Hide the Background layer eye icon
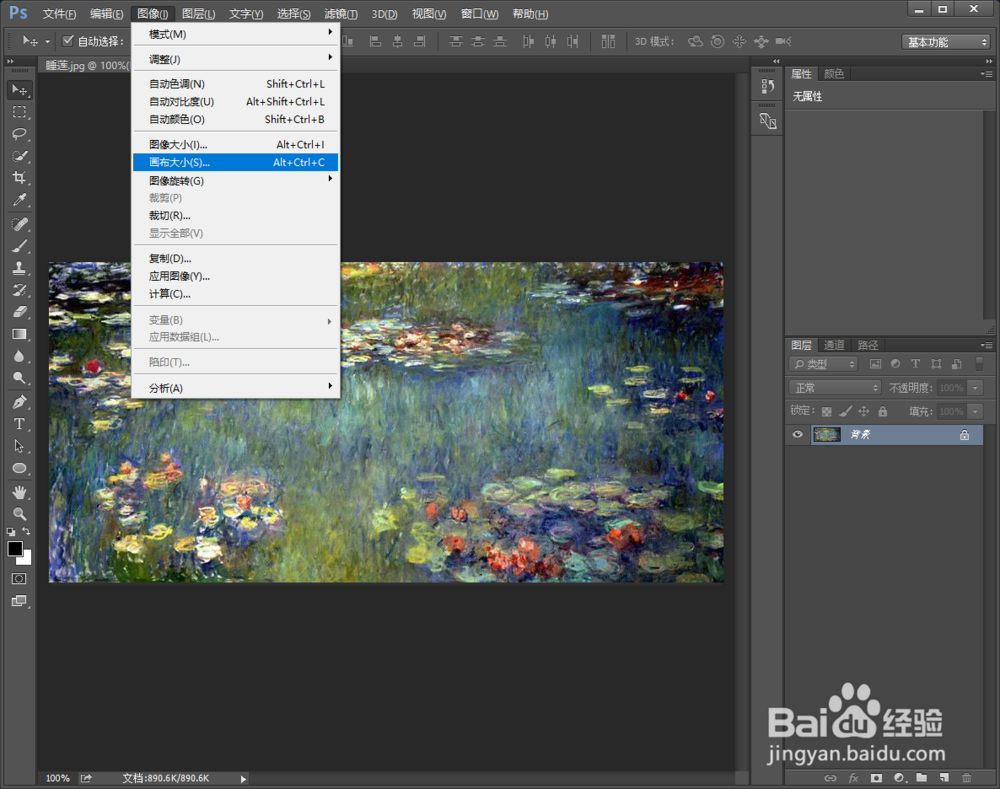Screen dimensions: 1000x789 (x=797, y=434)
